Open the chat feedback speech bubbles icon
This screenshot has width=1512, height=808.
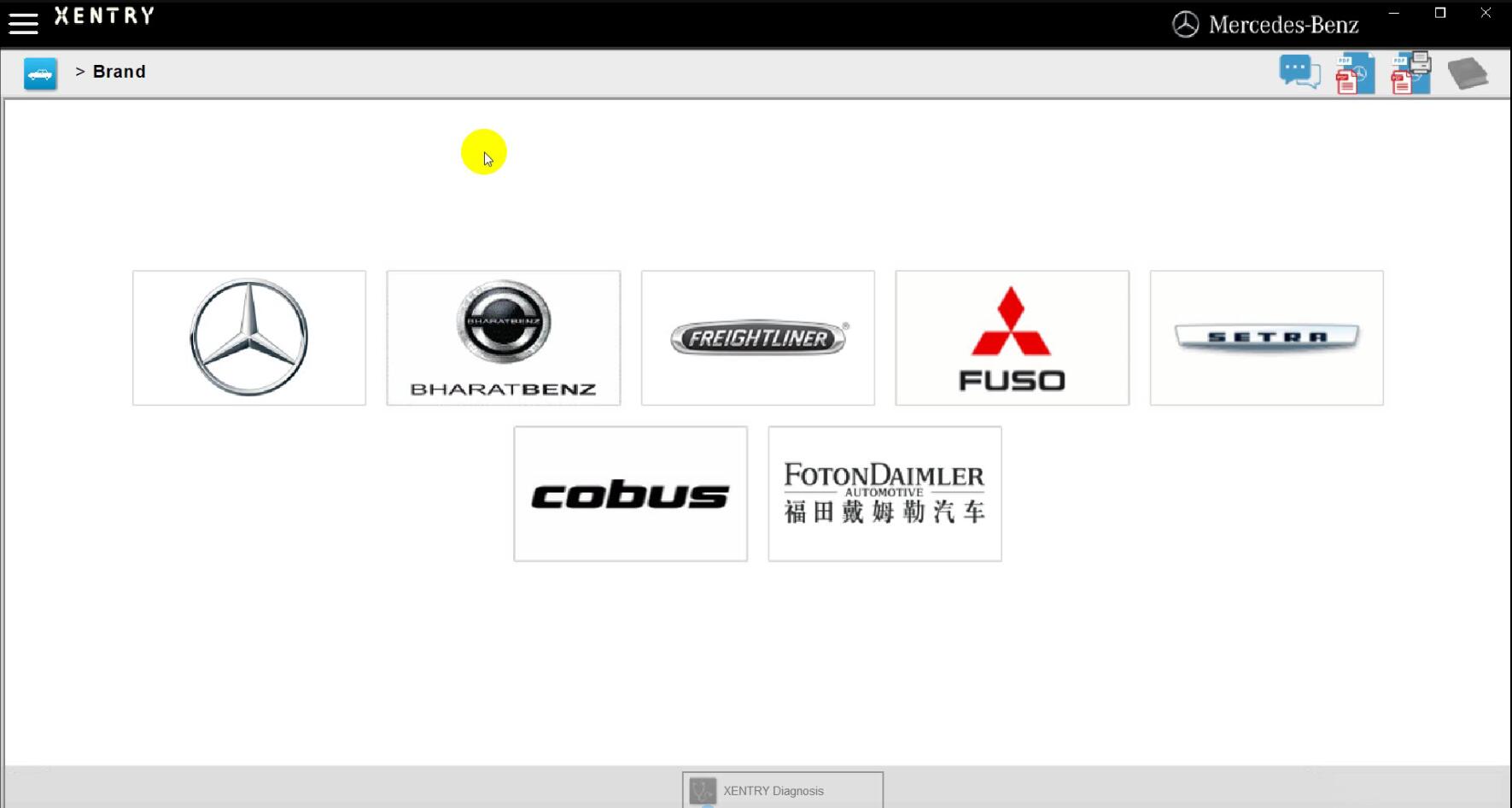click(x=1299, y=72)
